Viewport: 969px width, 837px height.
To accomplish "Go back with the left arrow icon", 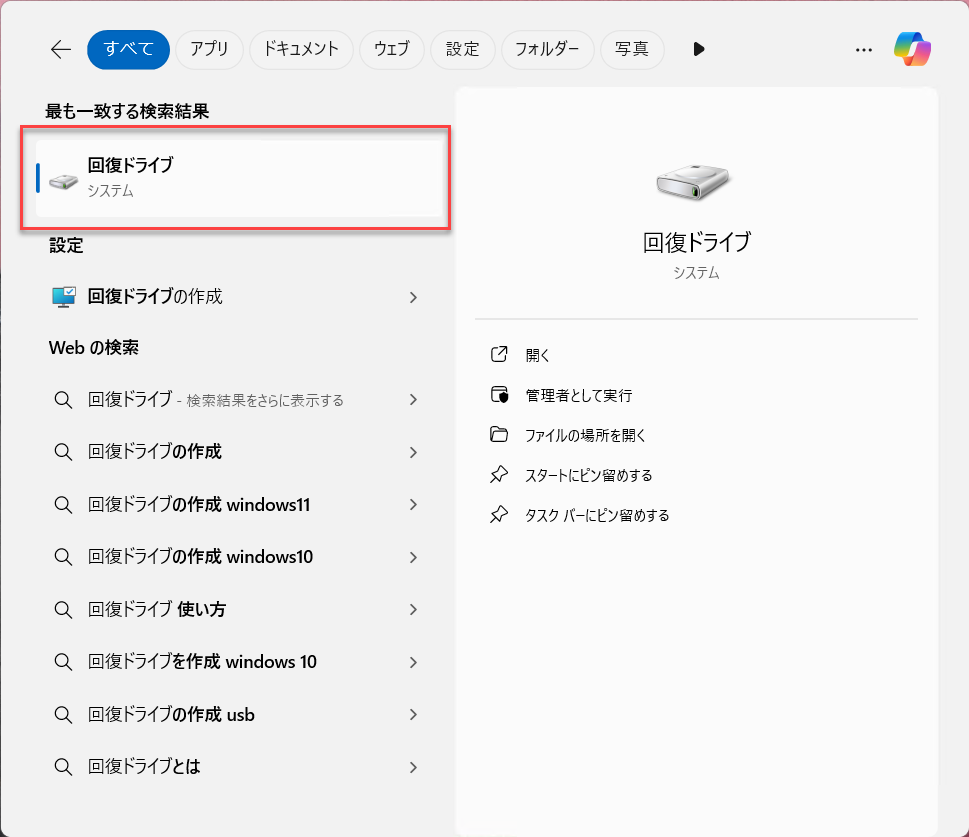I will 61,49.
